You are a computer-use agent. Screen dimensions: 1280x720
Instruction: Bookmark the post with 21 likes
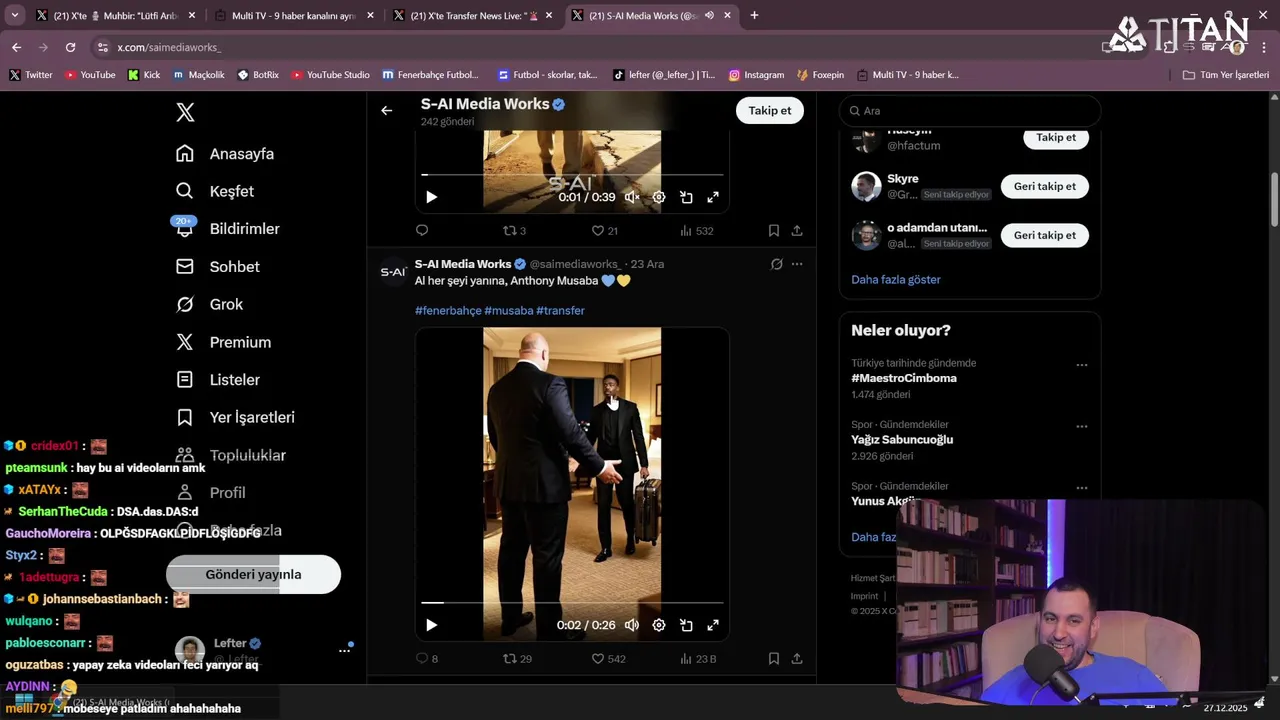pyautogui.click(x=774, y=231)
